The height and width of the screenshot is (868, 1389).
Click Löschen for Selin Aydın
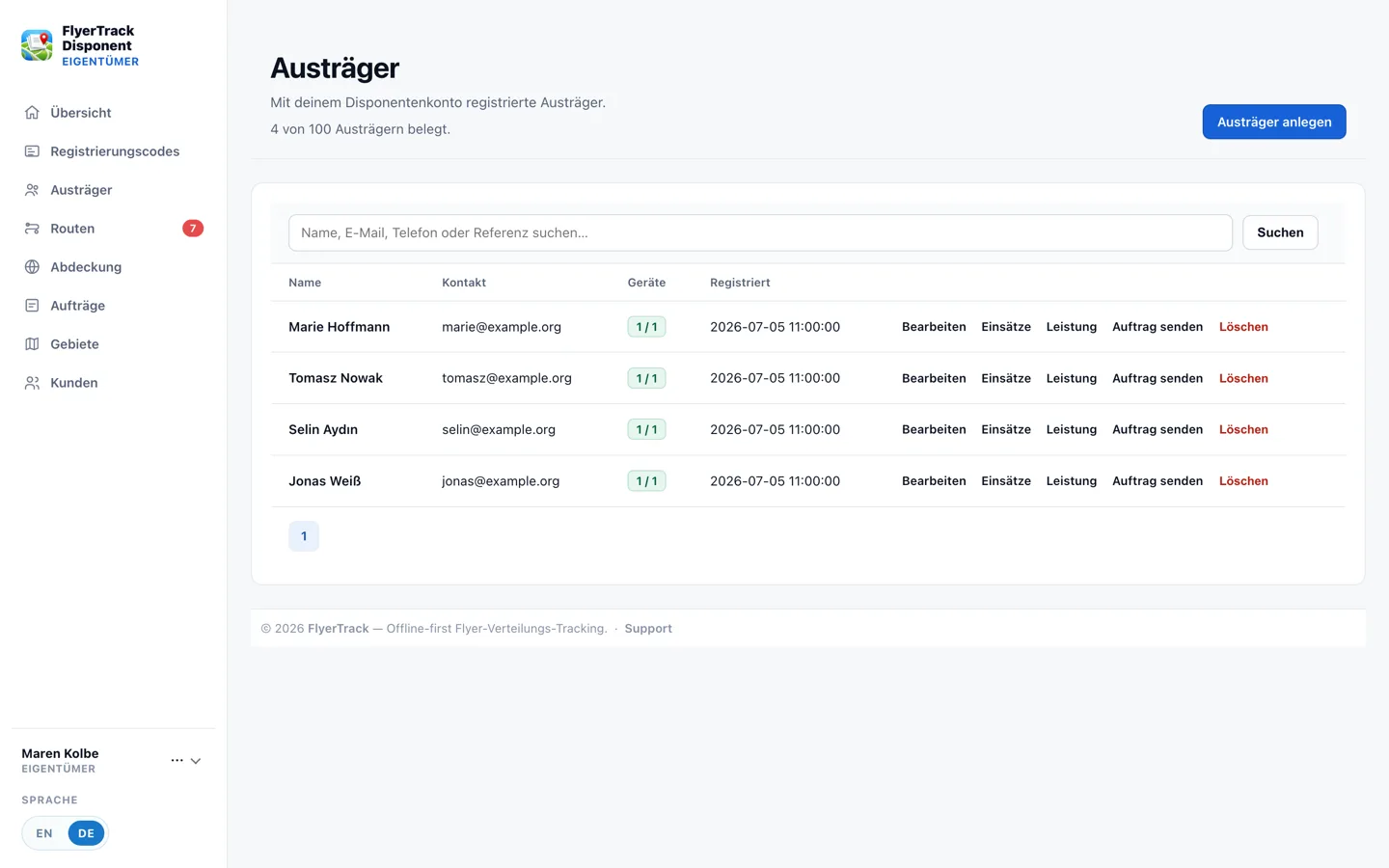pyautogui.click(x=1243, y=429)
